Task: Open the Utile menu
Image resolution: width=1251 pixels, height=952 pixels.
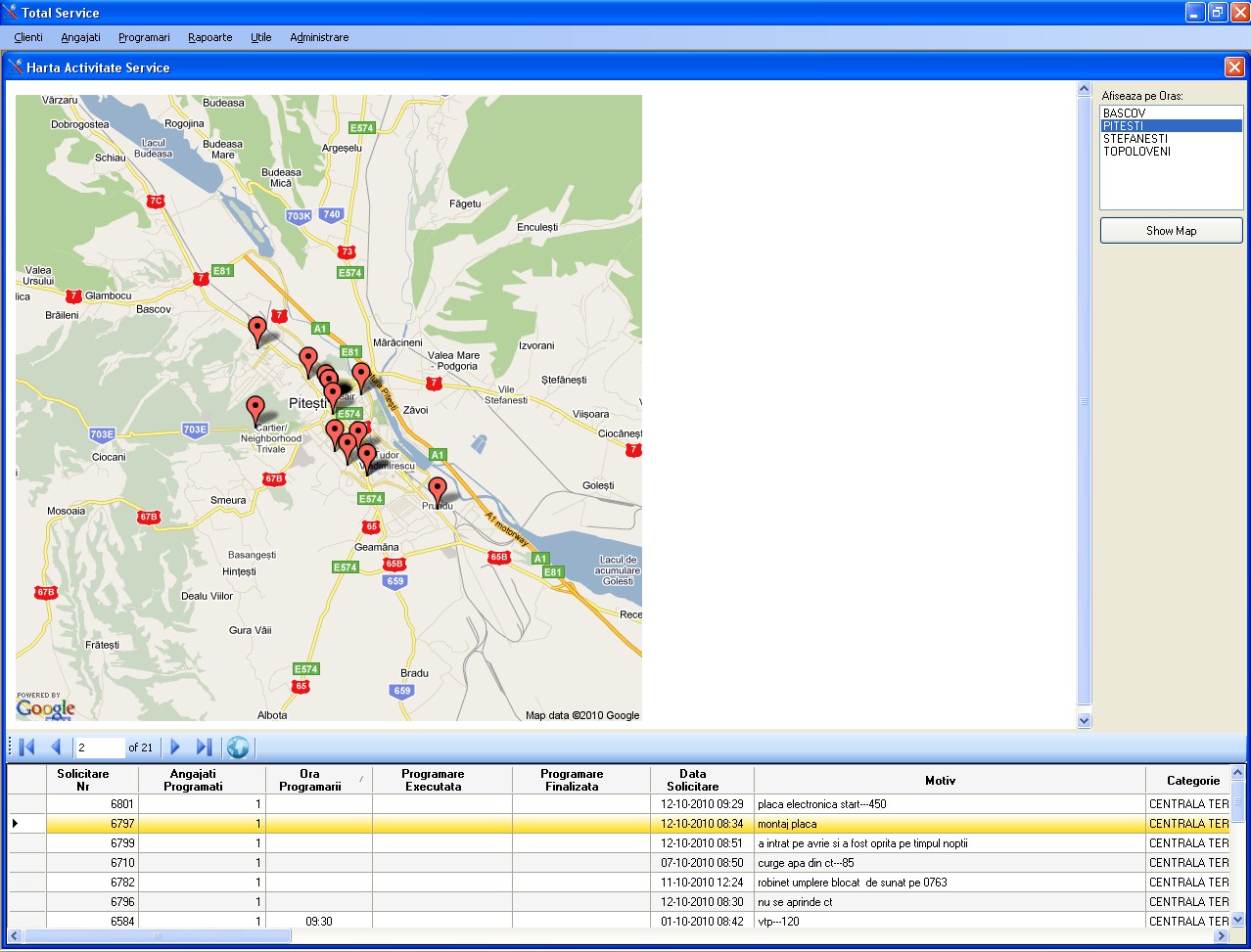Action: point(261,37)
